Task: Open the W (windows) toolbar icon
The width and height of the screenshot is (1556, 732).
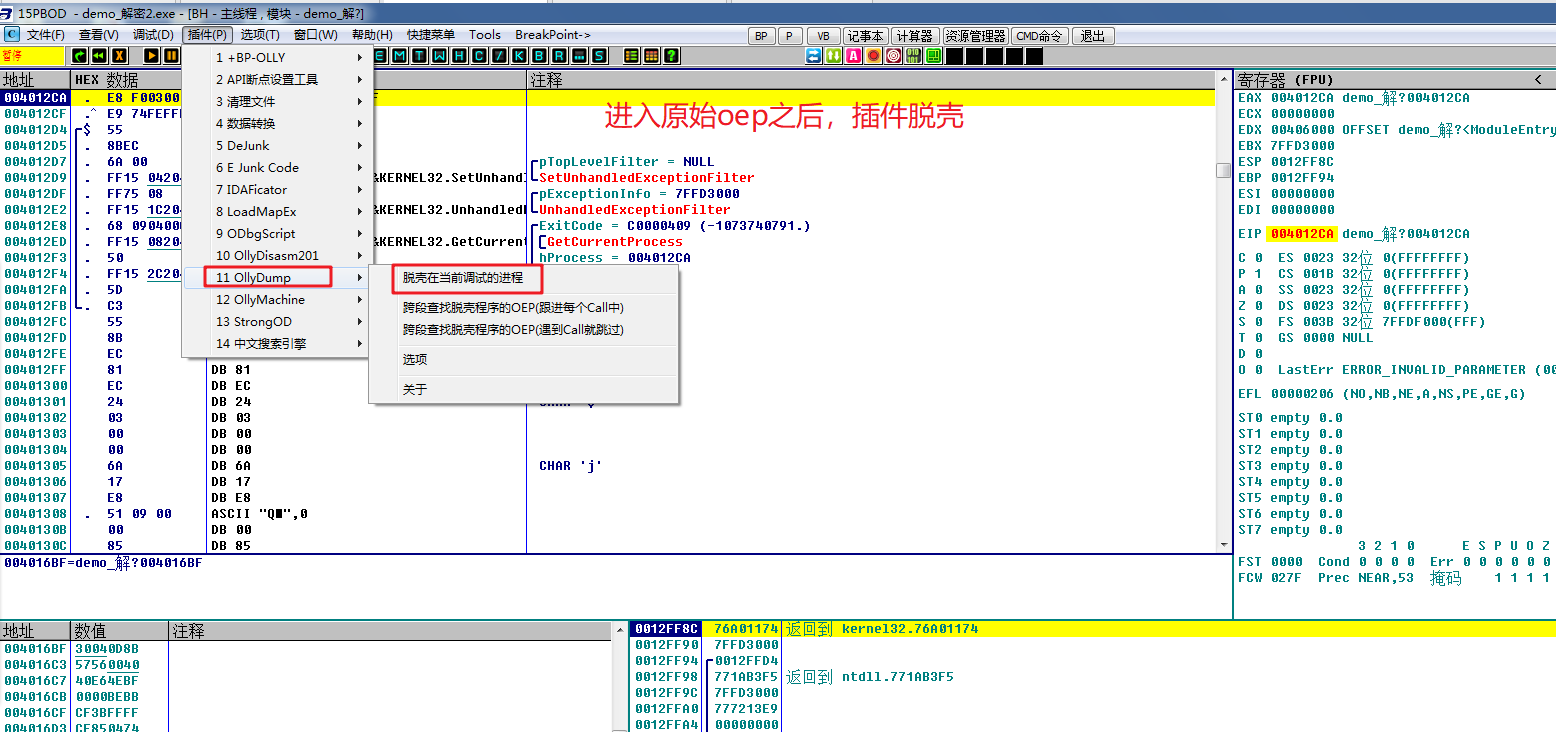Action: (440, 56)
